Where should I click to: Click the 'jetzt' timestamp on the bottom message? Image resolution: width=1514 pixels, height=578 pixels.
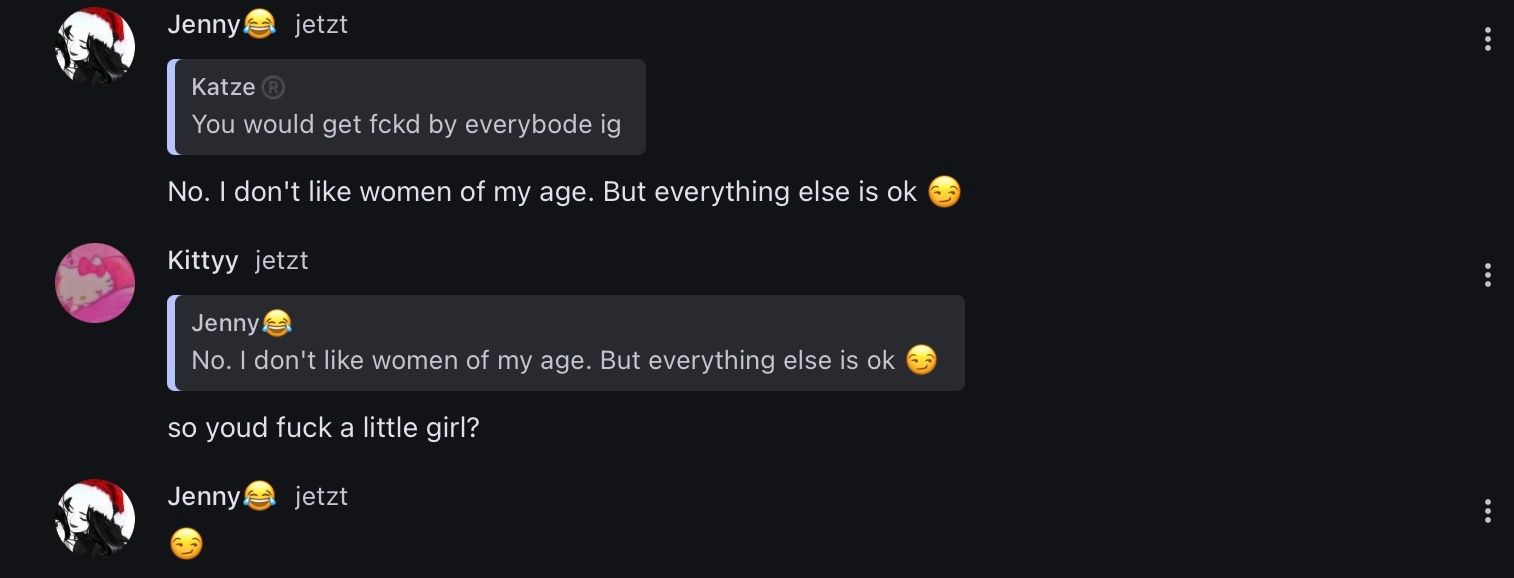pos(321,497)
